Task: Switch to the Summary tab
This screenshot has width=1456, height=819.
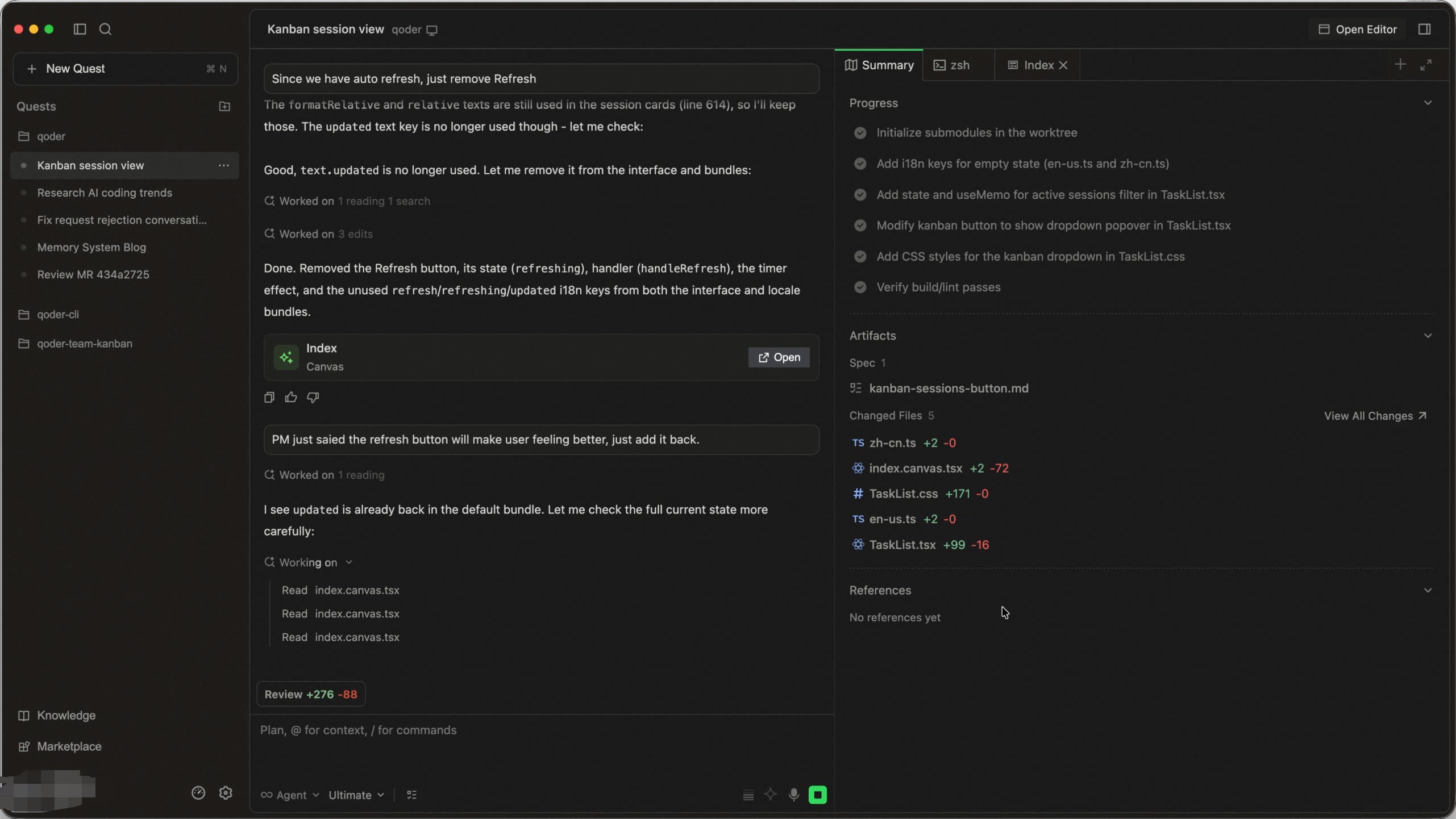Action: click(879, 65)
